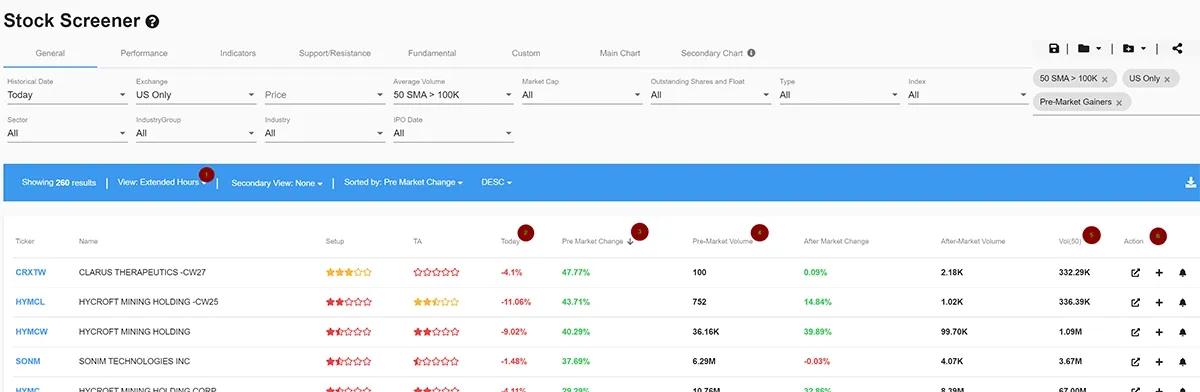
Task: Open the Main Chart tab
Action: click(620, 53)
